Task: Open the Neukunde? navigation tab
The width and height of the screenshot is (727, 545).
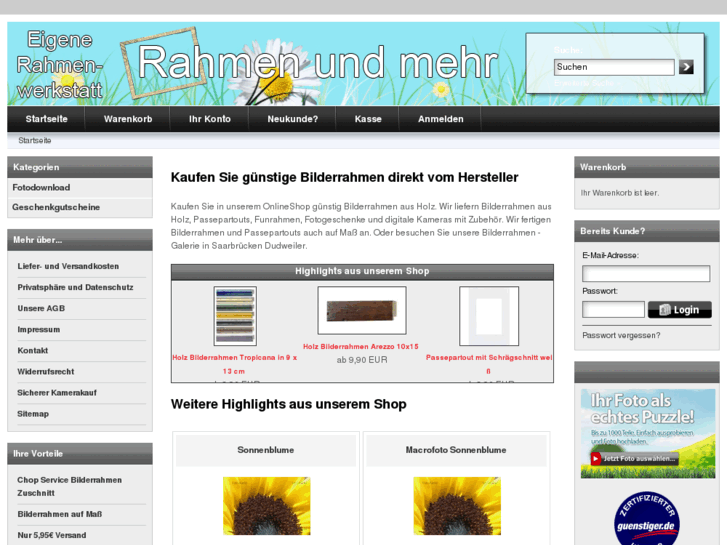Action: click(x=293, y=119)
